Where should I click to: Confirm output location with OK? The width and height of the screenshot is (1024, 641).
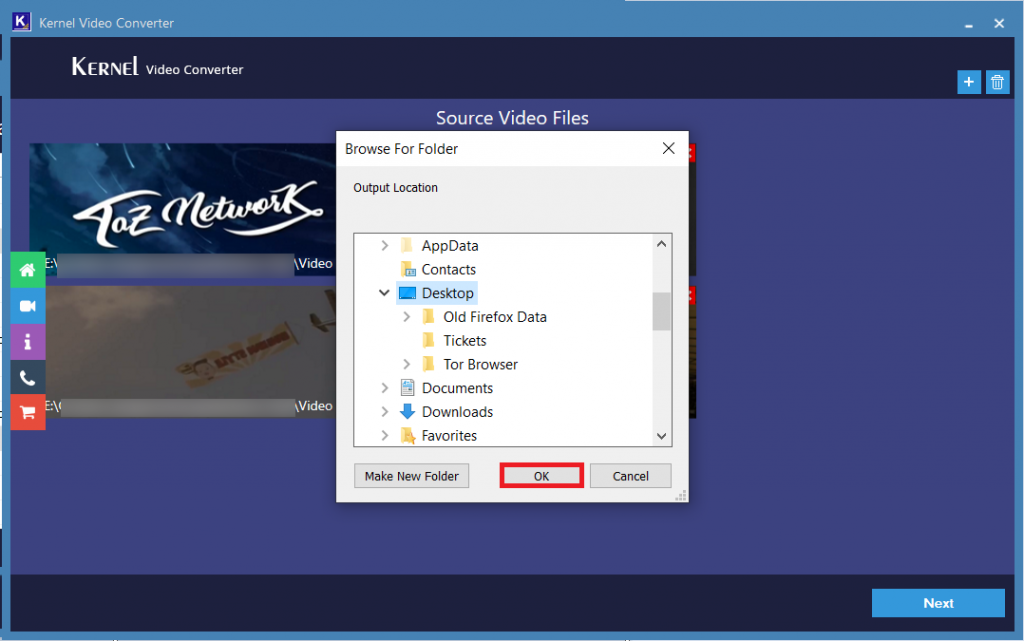click(541, 475)
